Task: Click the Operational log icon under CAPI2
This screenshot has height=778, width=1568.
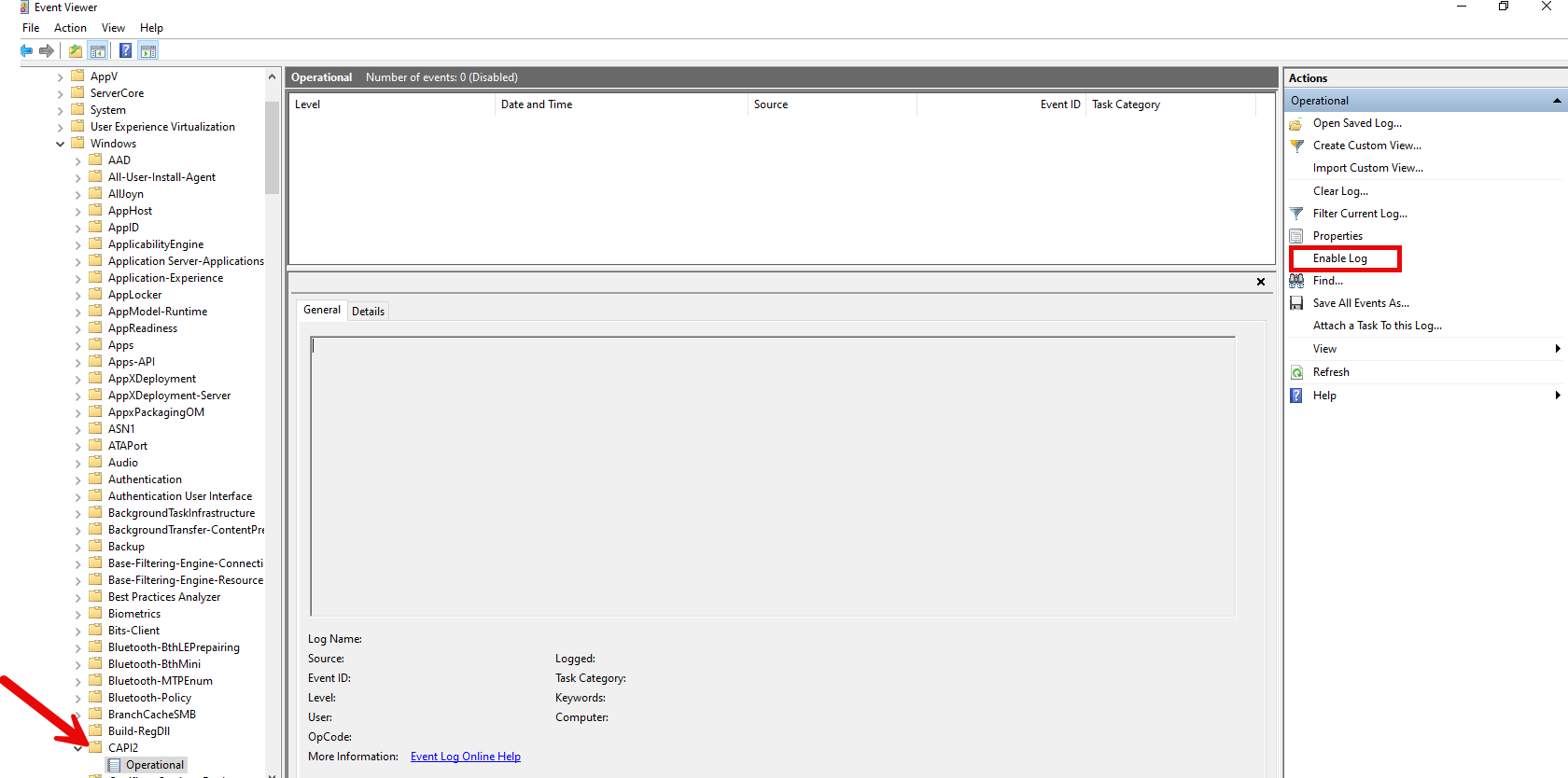Action: pos(114,765)
